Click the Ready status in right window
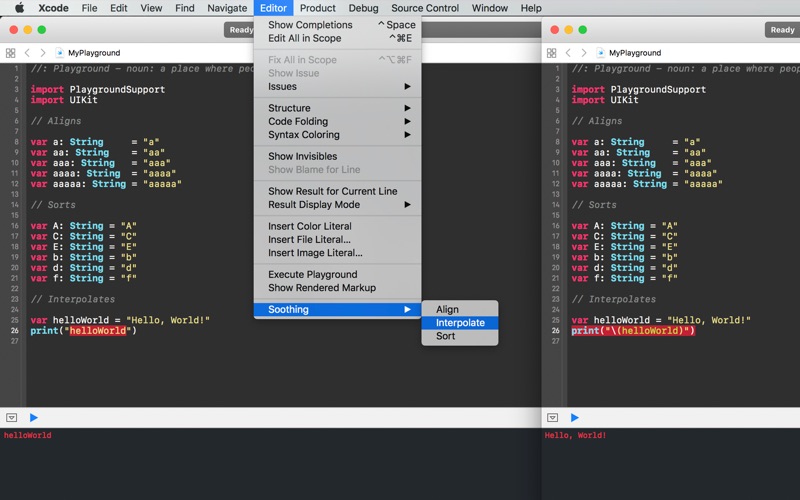The height and width of the screenshot is (500, 800). click(782, 30)
